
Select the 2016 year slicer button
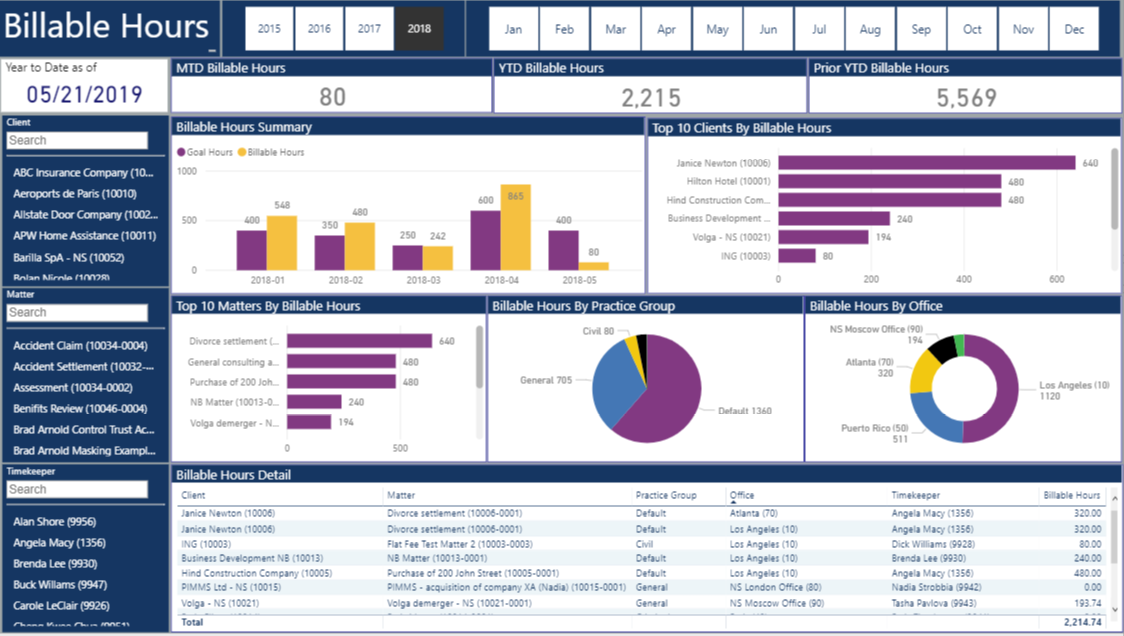(319, 29)
